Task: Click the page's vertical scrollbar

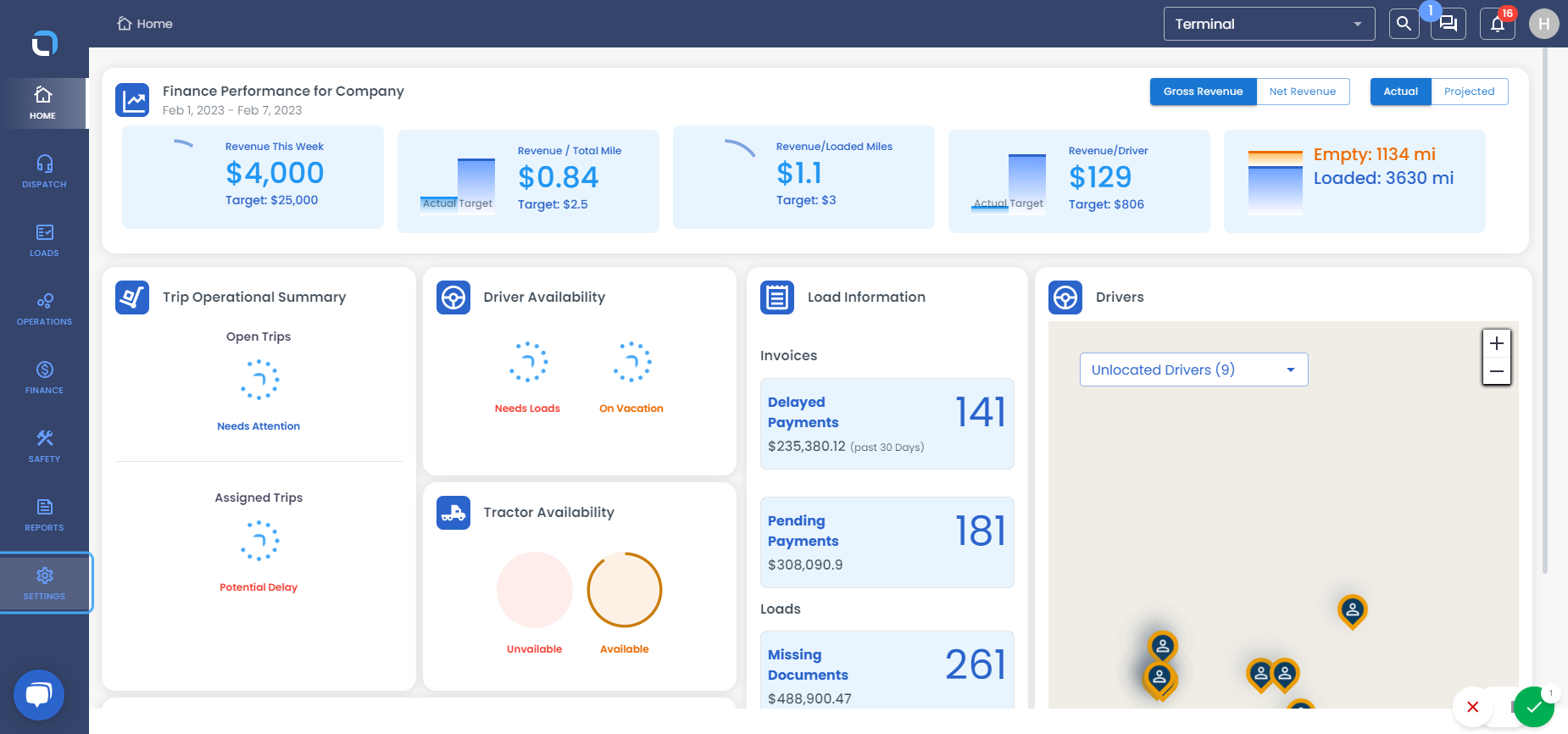Action: pyautogui.click(x=1544, y=311)
